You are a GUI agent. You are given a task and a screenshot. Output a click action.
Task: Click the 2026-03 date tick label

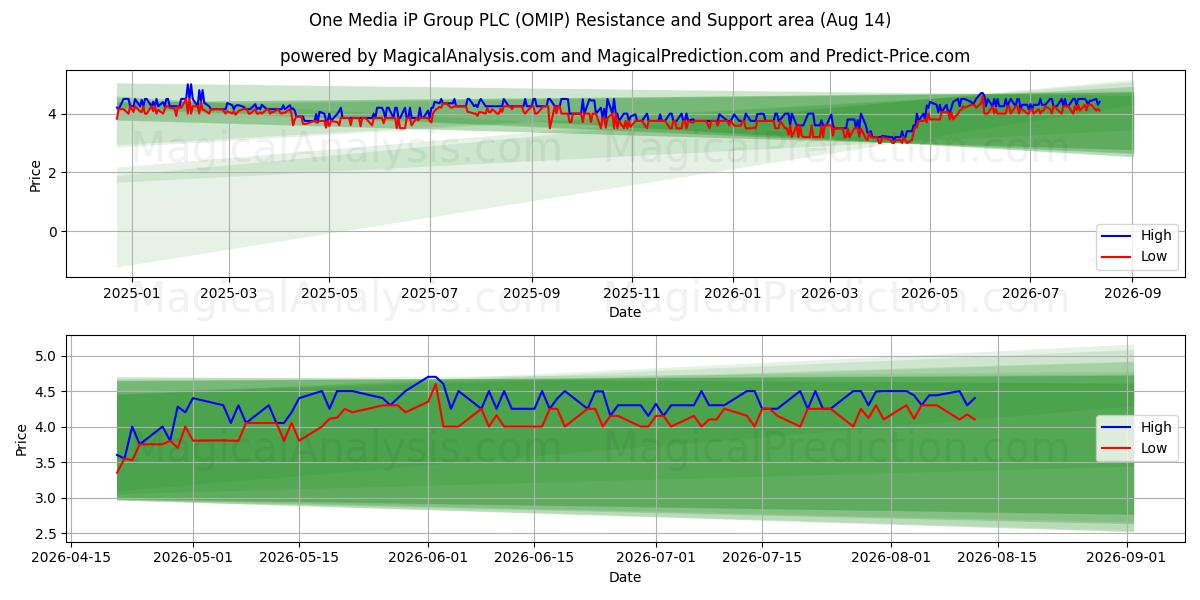tap(830, 293)
